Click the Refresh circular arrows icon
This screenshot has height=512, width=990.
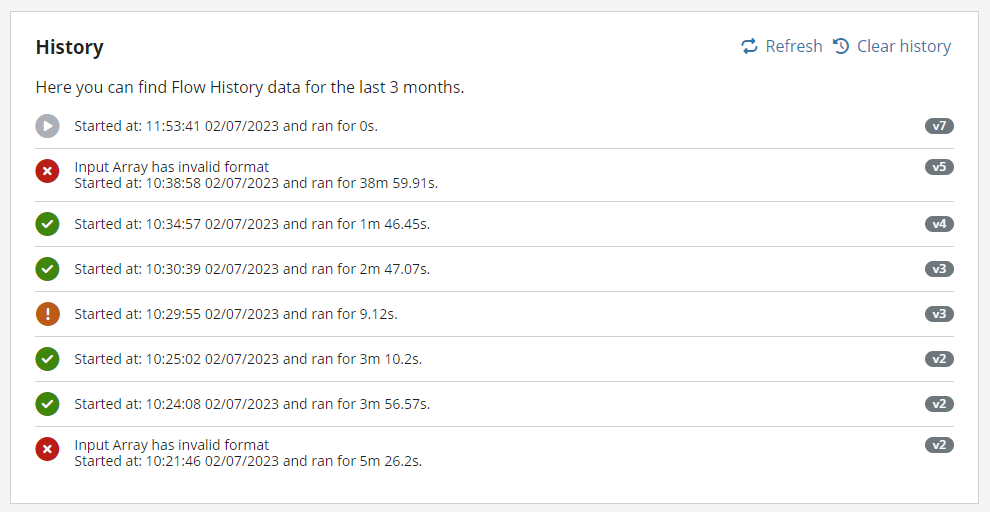pyautogui.click(x=749, y=46)
